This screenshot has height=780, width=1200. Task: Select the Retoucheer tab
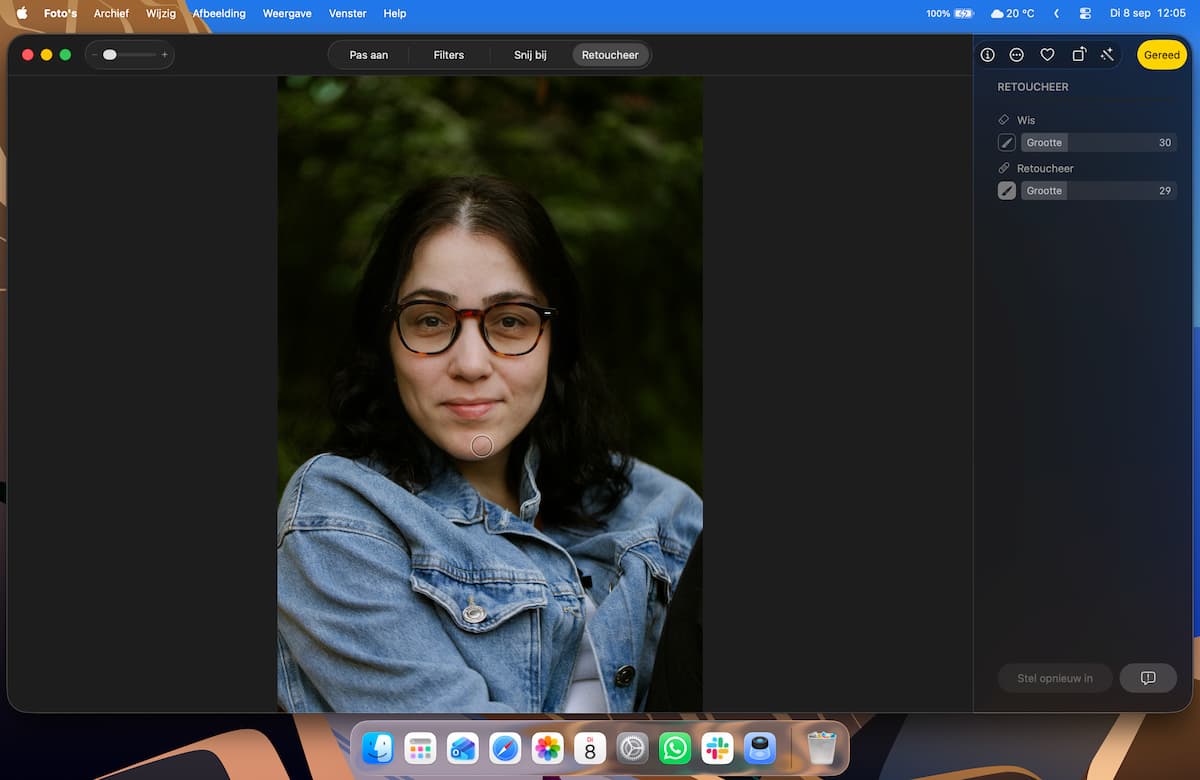(610, 55)
